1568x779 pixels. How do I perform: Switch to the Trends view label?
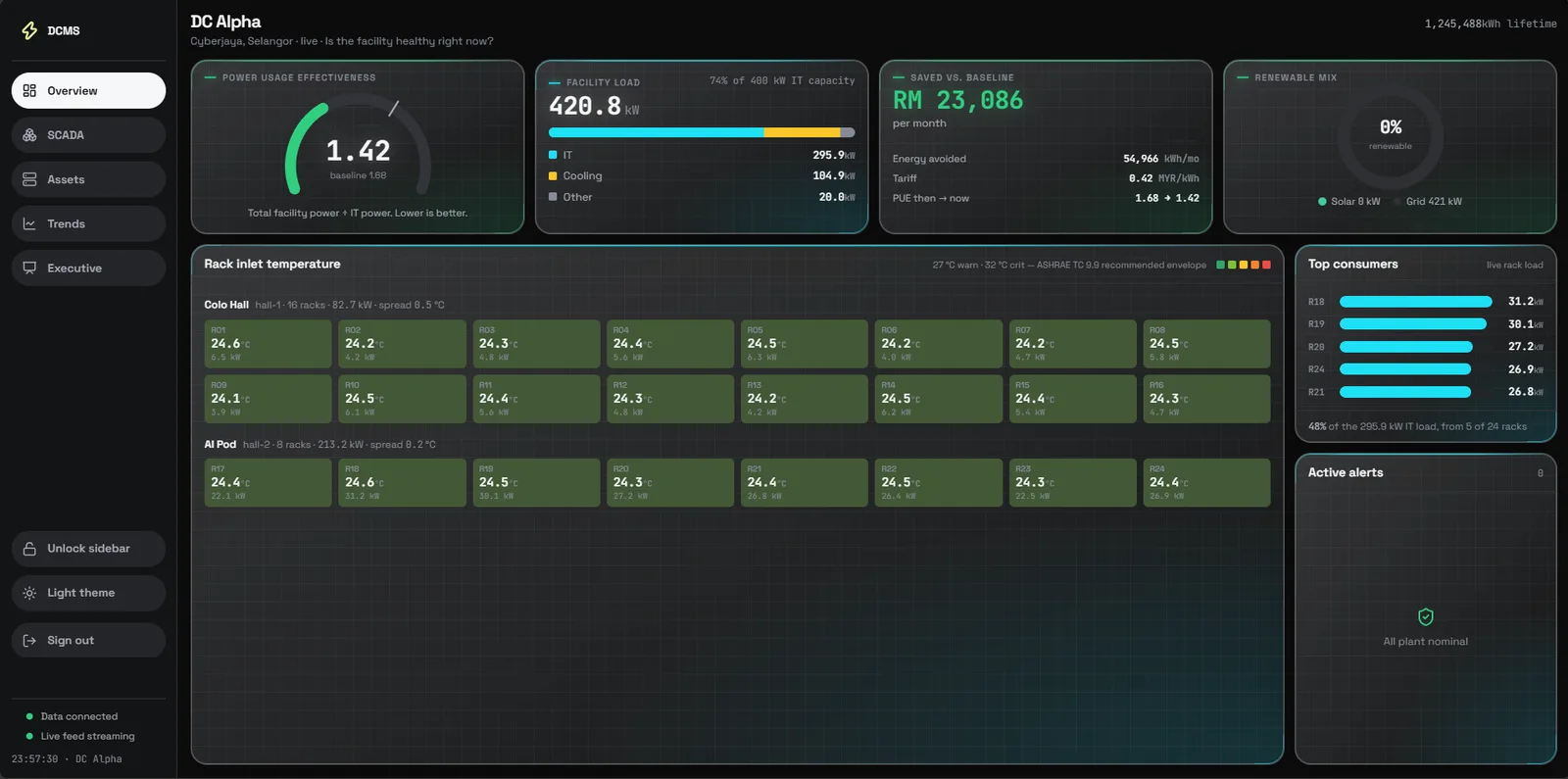click(x=67, y=223)
